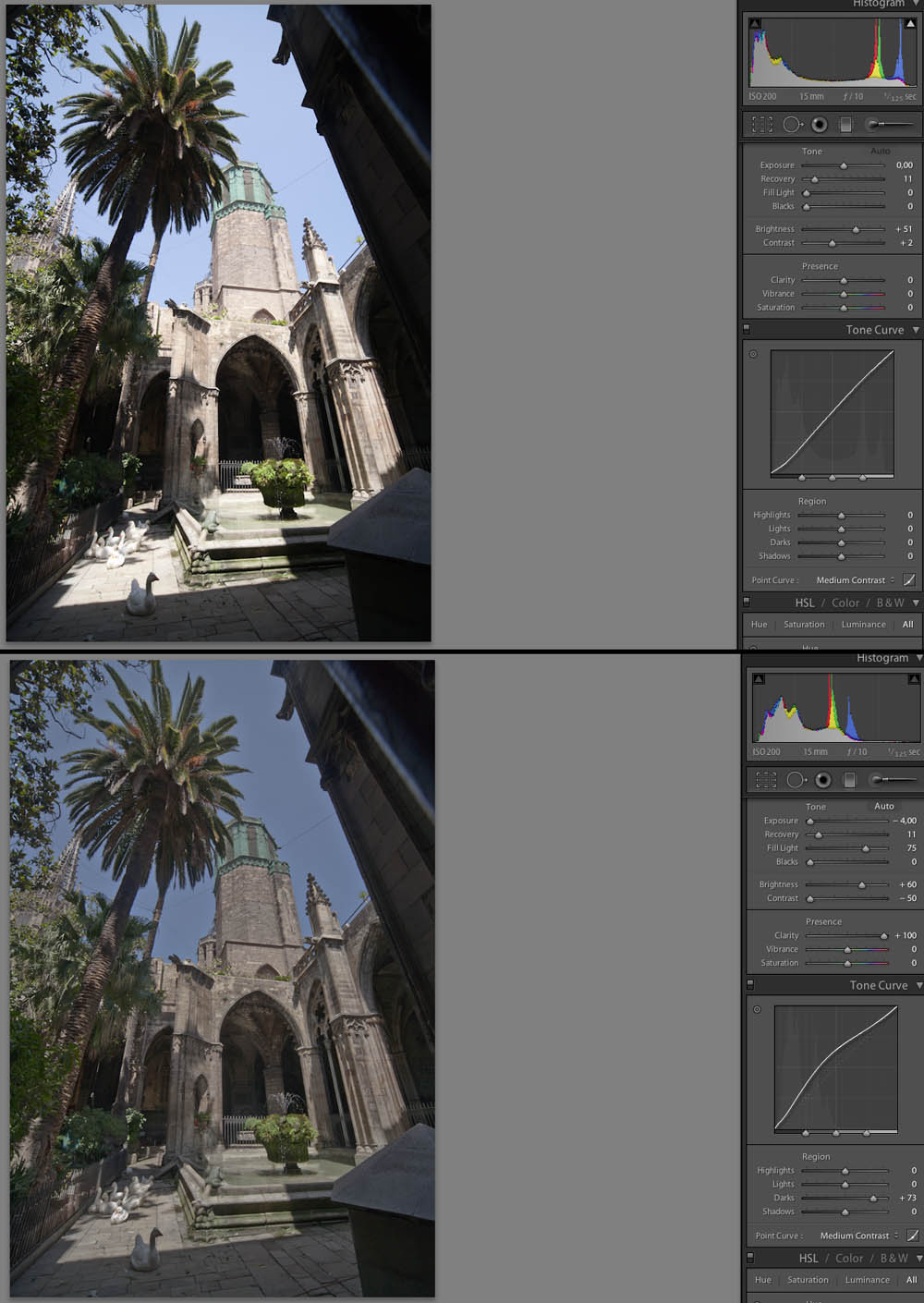Toggle shadow clipping indicator in lower histogram

coord(759,679)
